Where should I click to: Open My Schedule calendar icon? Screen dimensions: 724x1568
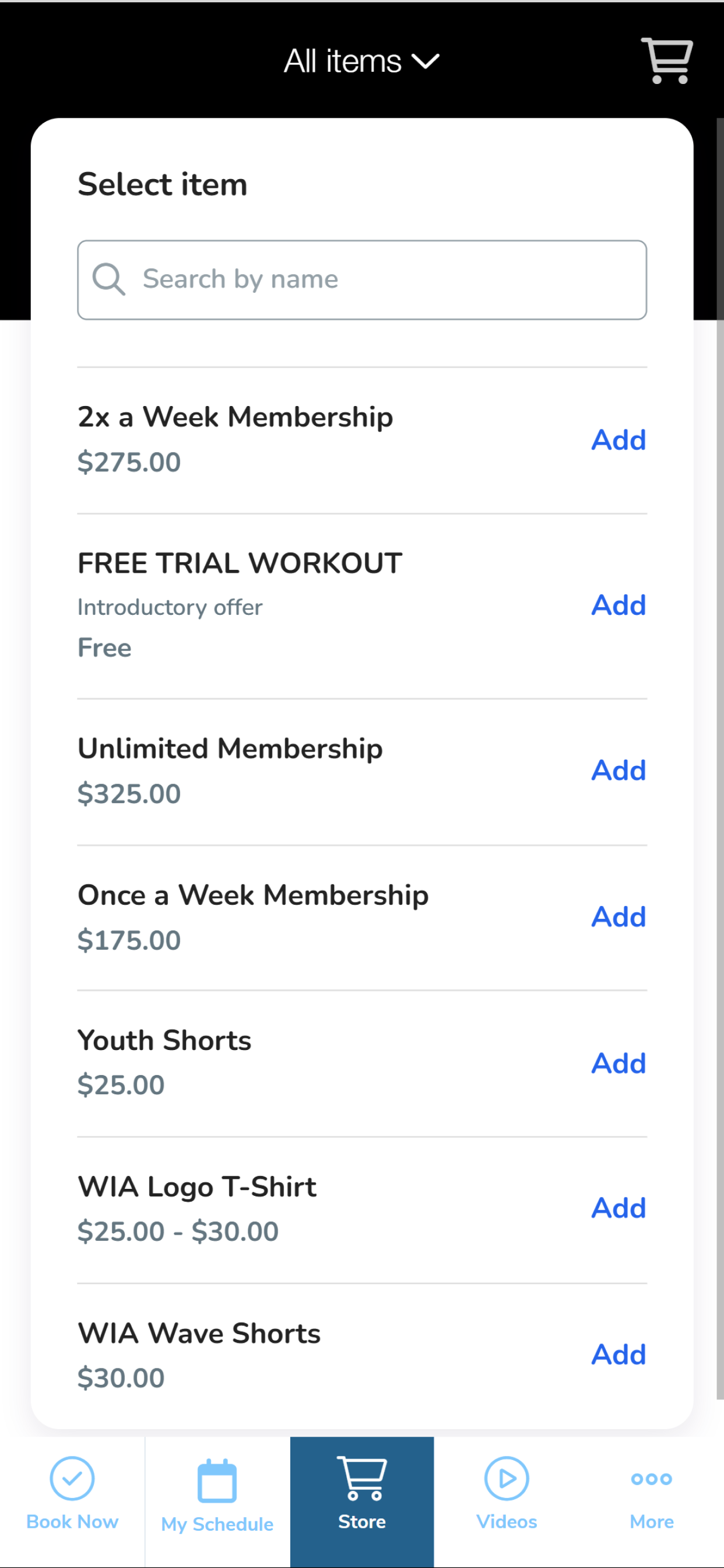pyautogui.click(x=217, y=1480)
